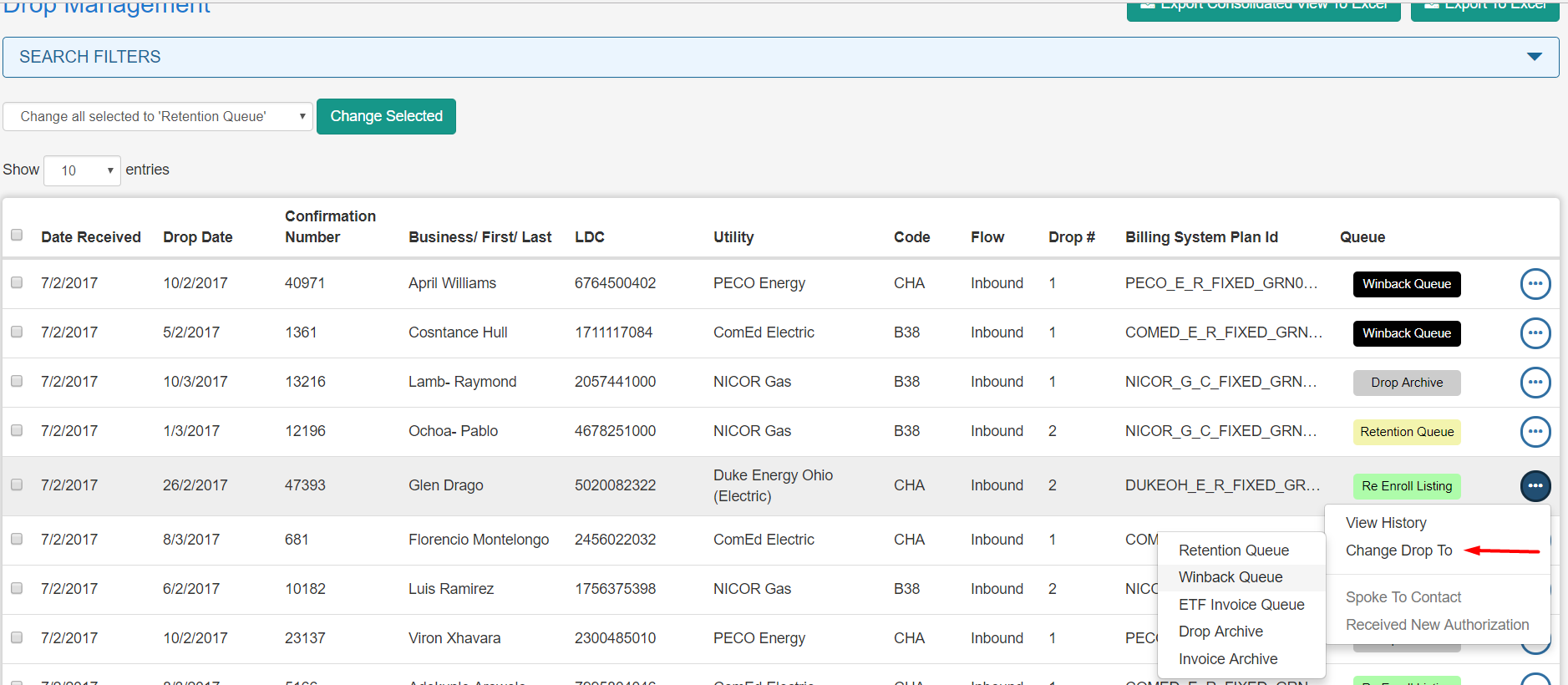Click LDC number 1756375398
Viewport: 1568px width, 685px height.
(x=615, y=589)
